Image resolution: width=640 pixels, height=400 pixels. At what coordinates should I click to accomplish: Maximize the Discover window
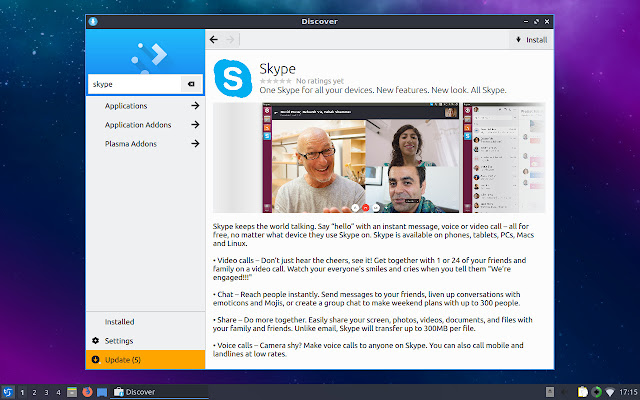(x=536, y=21)
